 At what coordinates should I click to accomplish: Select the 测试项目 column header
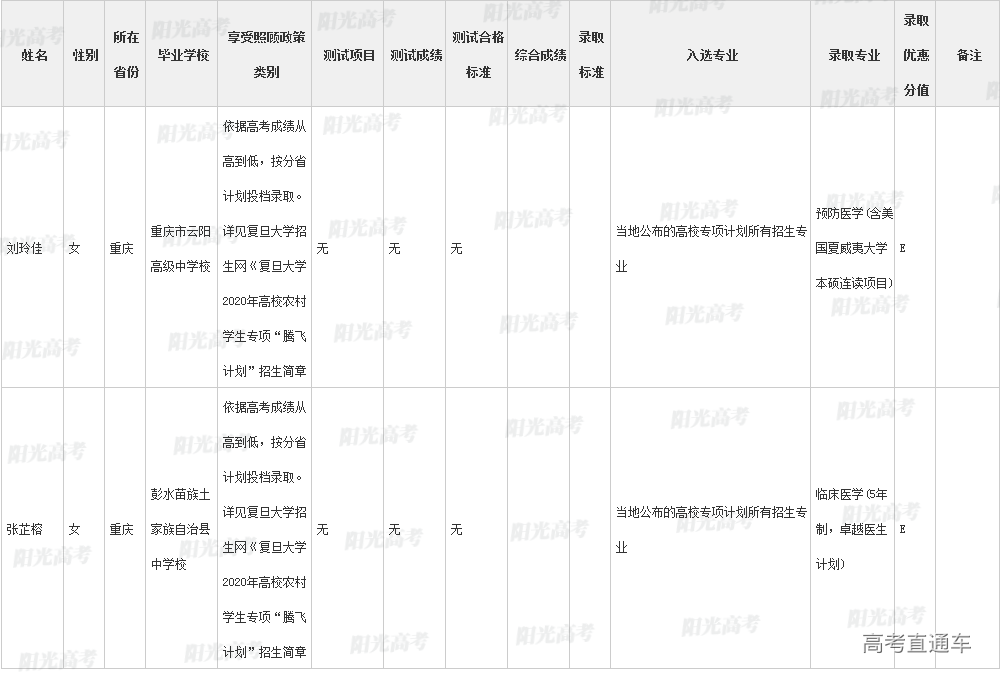(349, 55)
